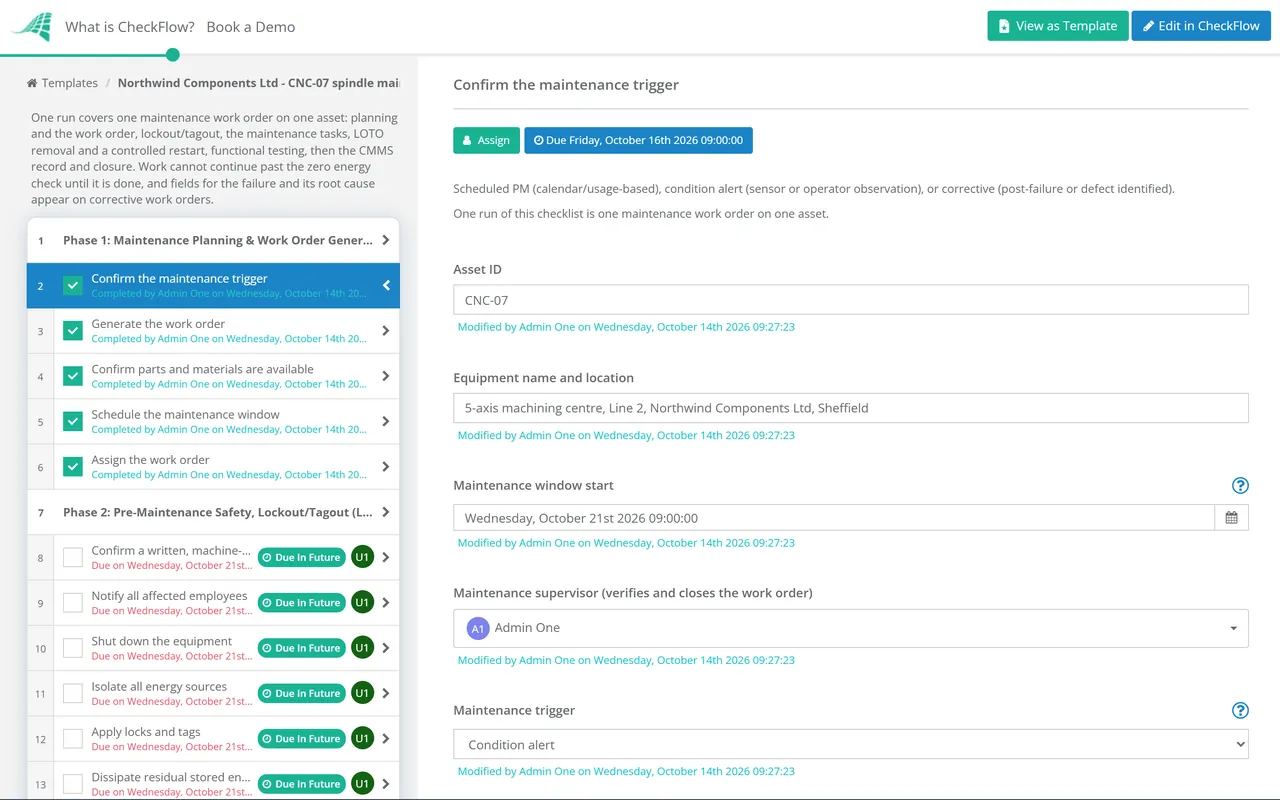The height and width of the screenshot is (800, 1280).
Task: Click Due In Future badge on Apply locks and tags
Action: coord(301,739)
